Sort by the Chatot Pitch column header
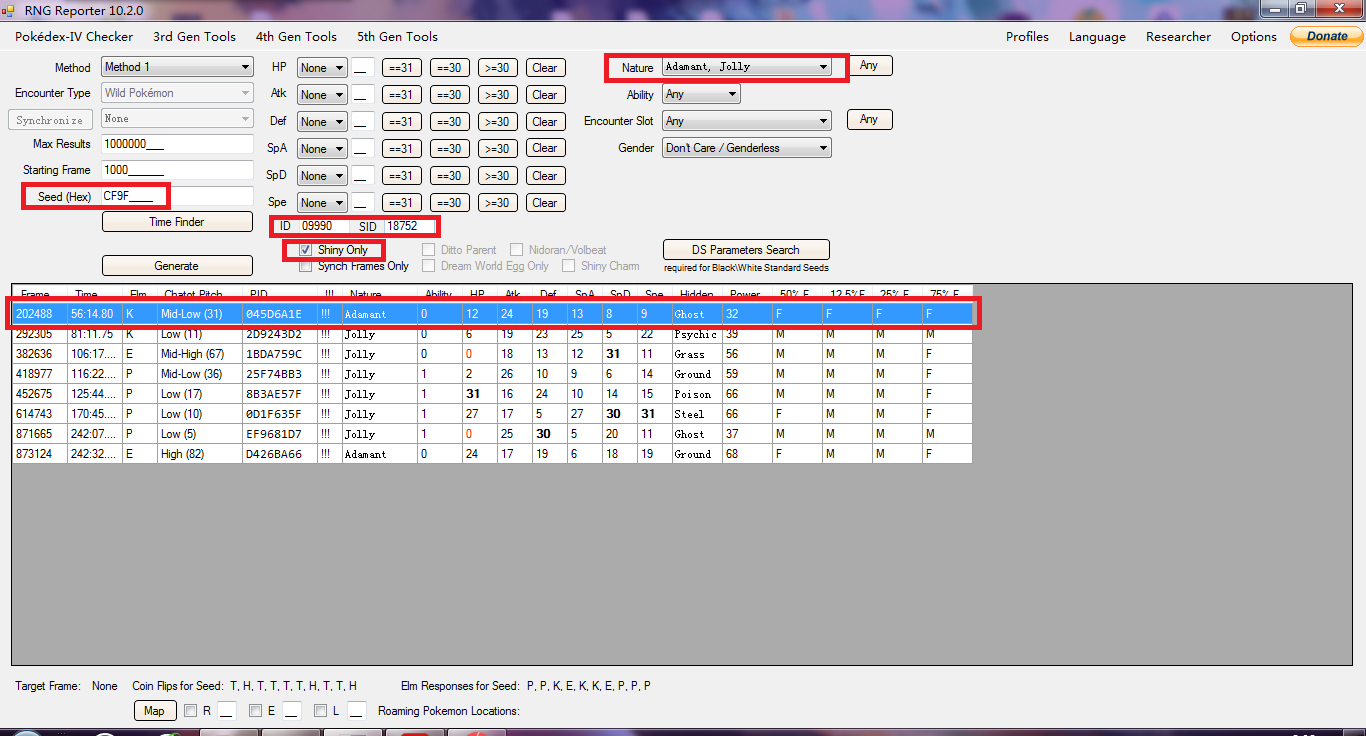This screenshot has width=1366, height=736. click(x=199, y=294)
